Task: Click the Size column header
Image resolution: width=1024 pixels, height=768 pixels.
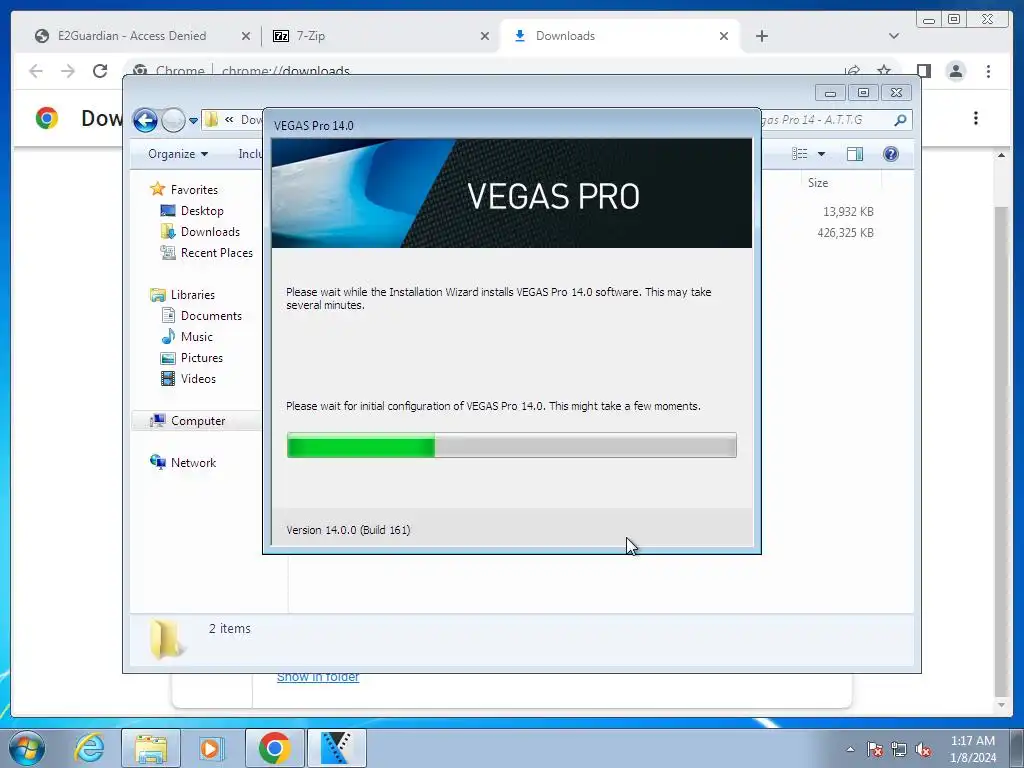Action: [x=818, y=183]
